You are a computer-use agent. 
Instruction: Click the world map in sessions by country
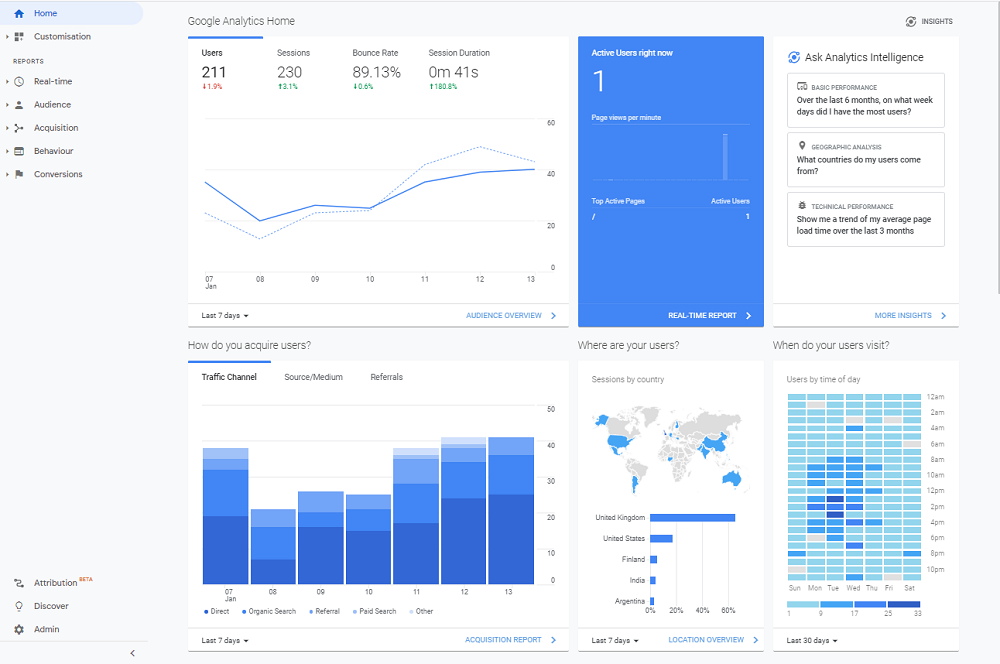pyautogui.click(x=668, y=451)
